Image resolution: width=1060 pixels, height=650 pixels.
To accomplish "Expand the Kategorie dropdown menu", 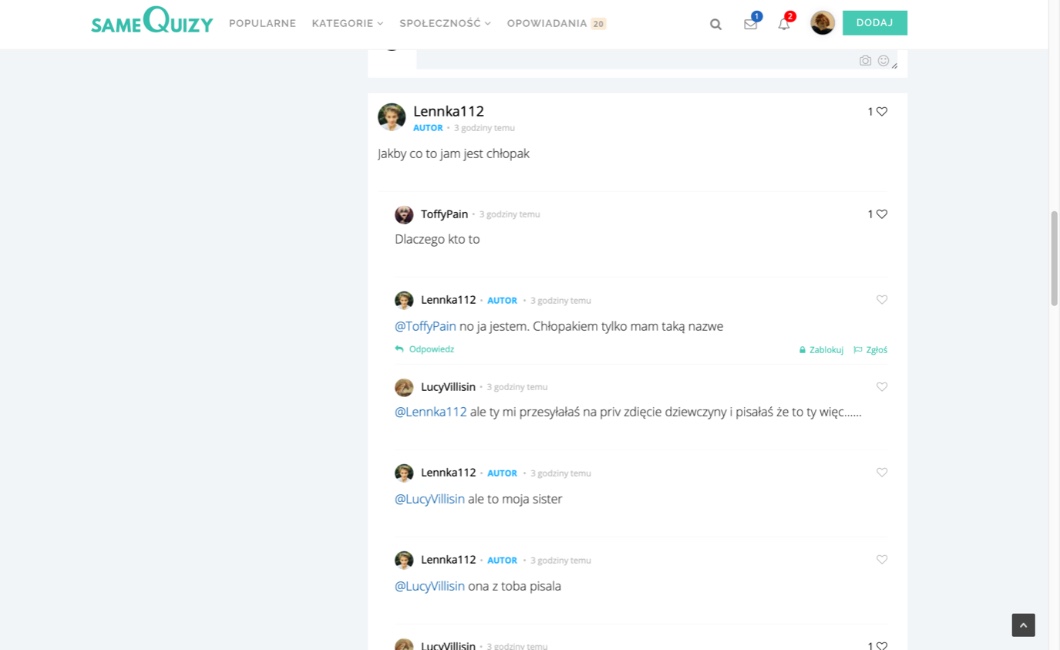I will pos(347,23).
